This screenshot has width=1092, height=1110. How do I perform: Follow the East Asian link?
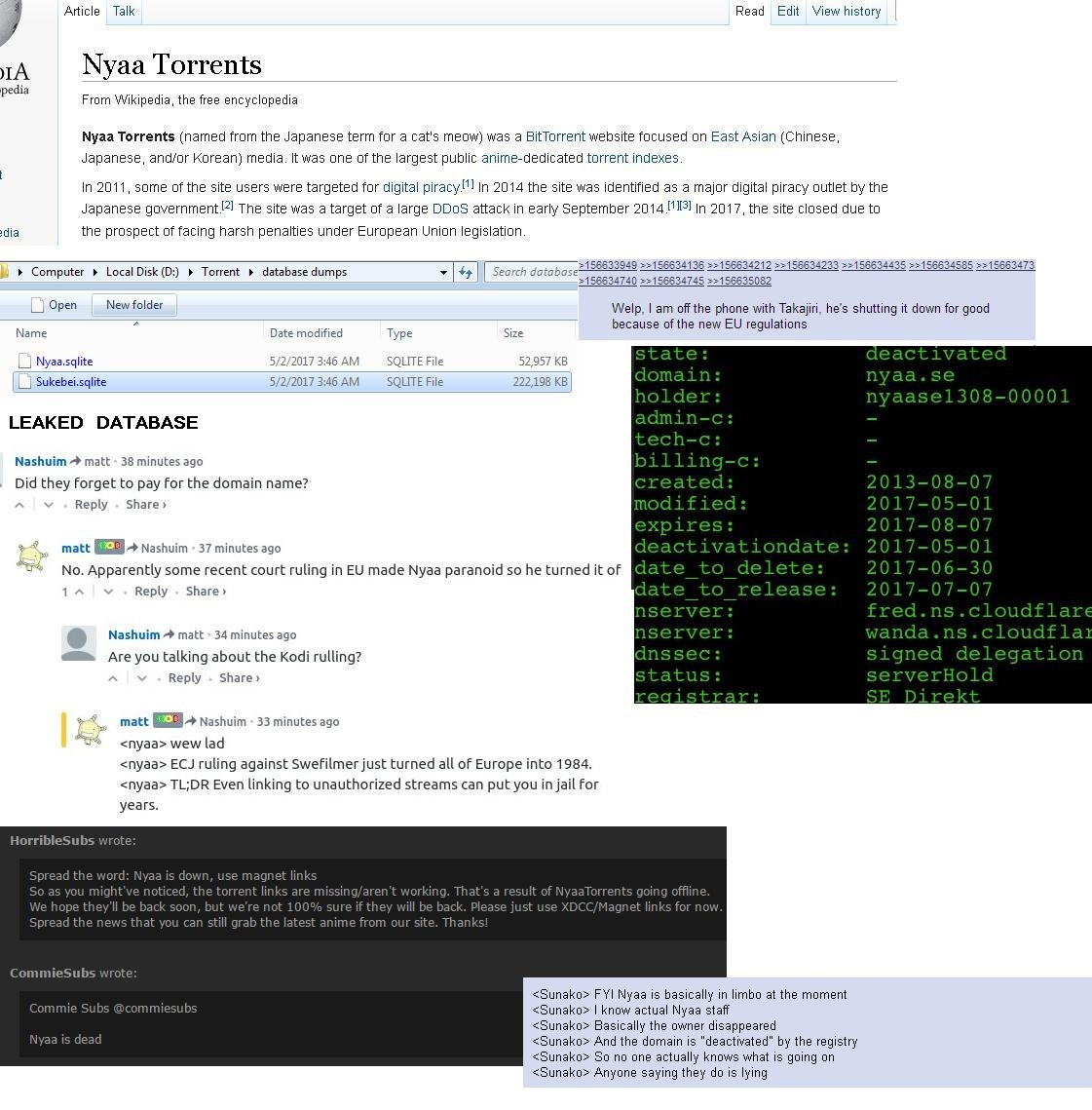[x=743, y=136]
